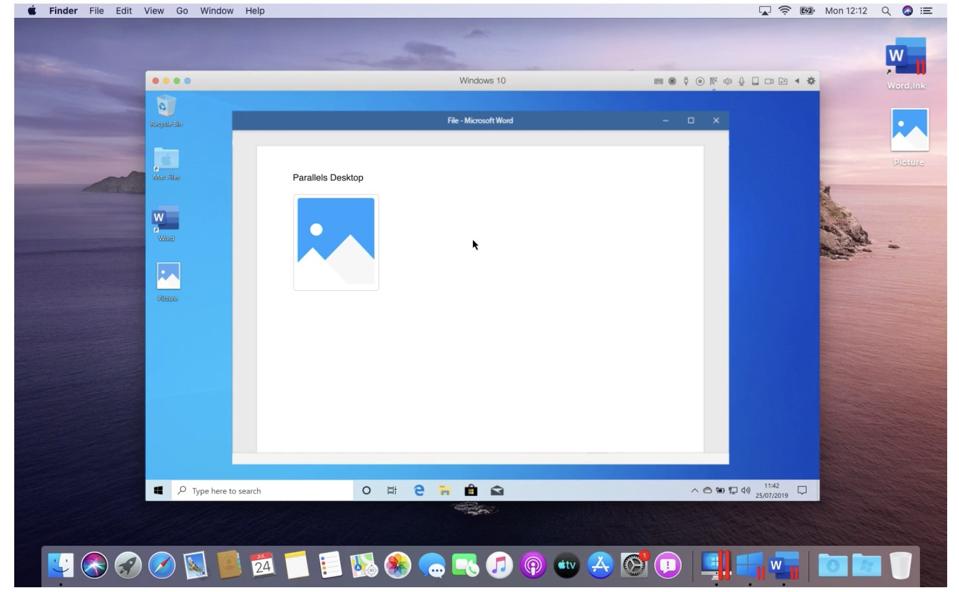Open the Go menu
Image resolution: width=959 pixels, height=592 pixels.
click(x=182, y=10)
